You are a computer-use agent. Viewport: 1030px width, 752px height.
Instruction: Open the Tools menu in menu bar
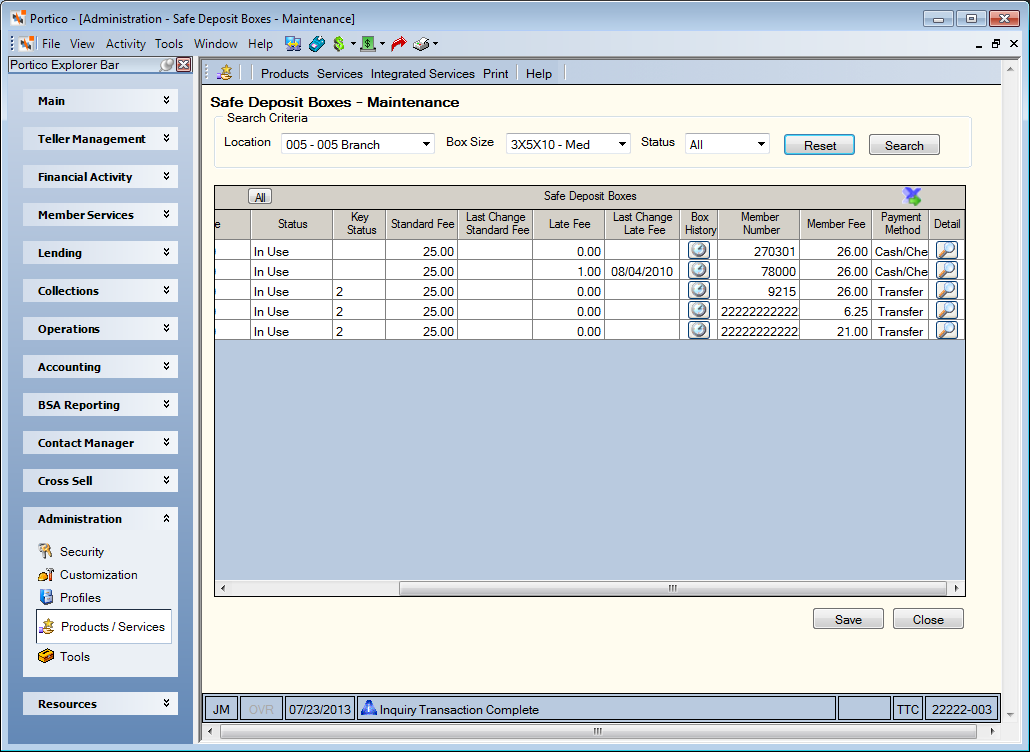169,44
